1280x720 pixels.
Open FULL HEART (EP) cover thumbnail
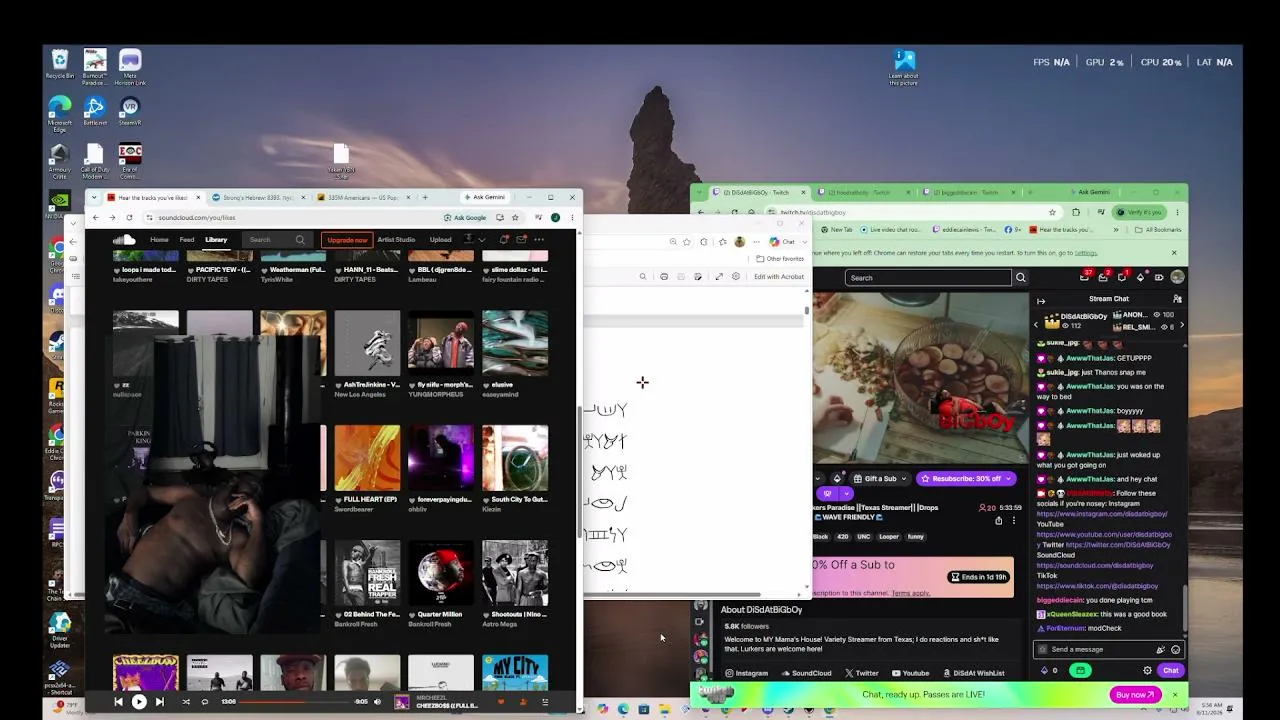click(x=367, y=458)
